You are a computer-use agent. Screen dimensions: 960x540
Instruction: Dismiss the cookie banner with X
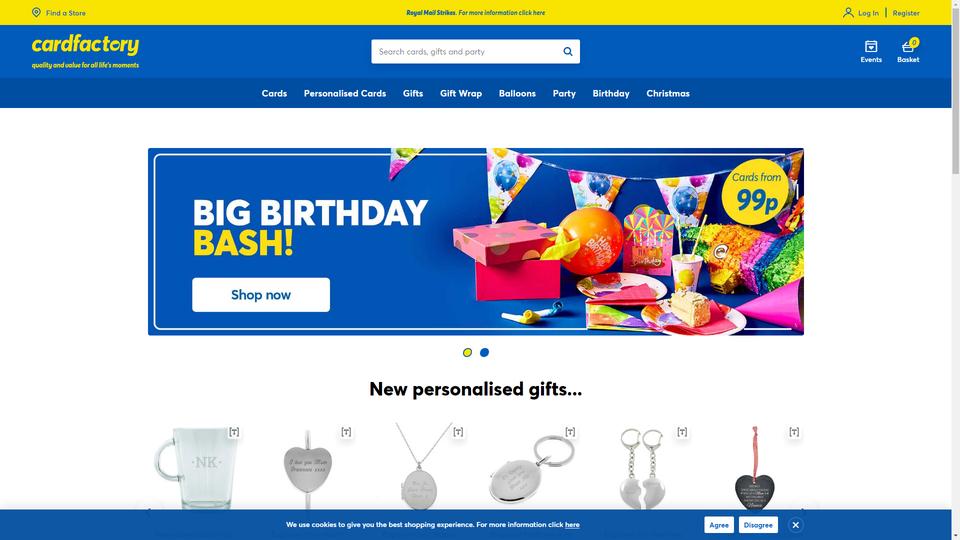pos(795,525)
